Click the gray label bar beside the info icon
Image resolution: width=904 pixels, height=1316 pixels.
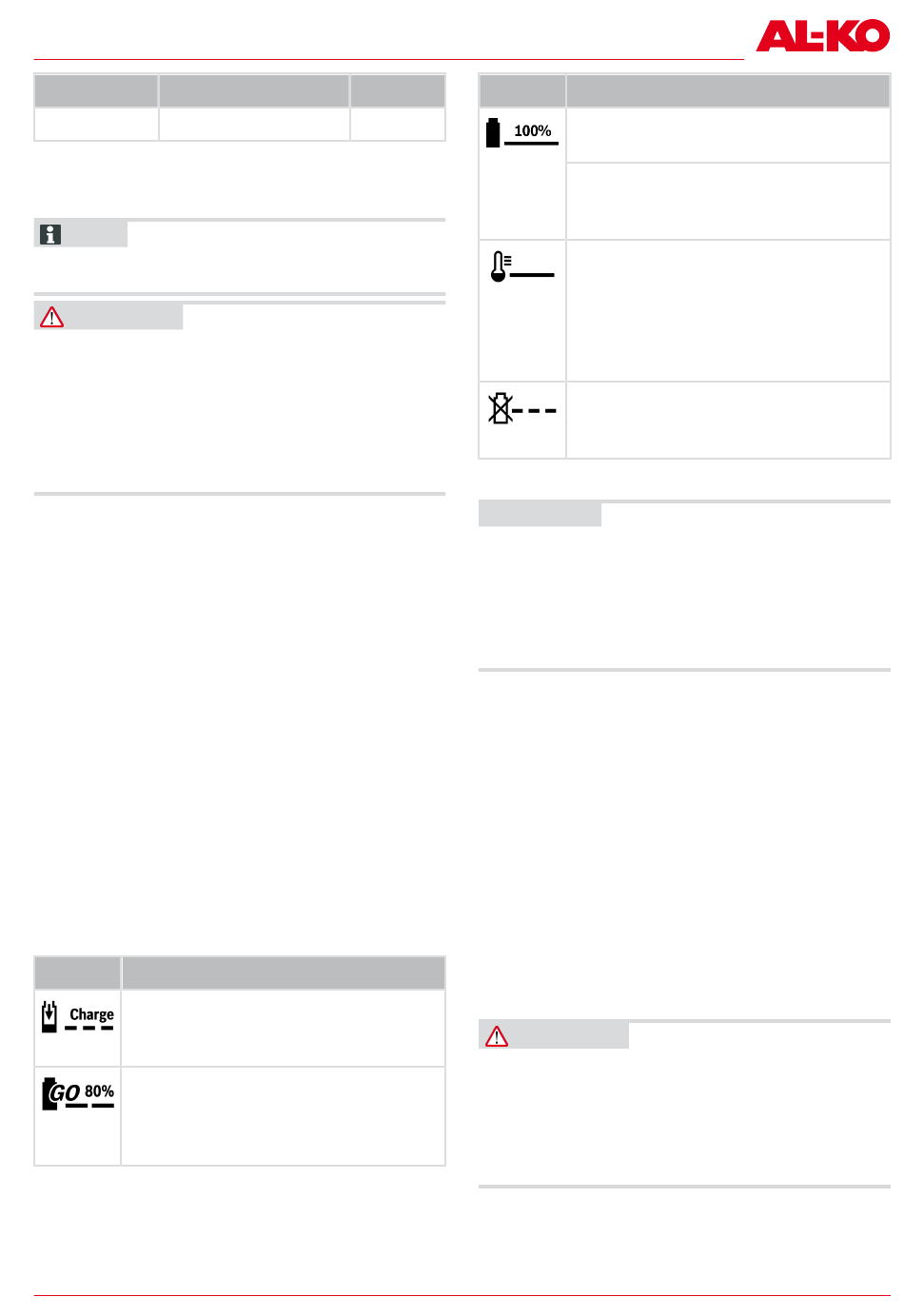pyautogui.click(x=95, y=234)
